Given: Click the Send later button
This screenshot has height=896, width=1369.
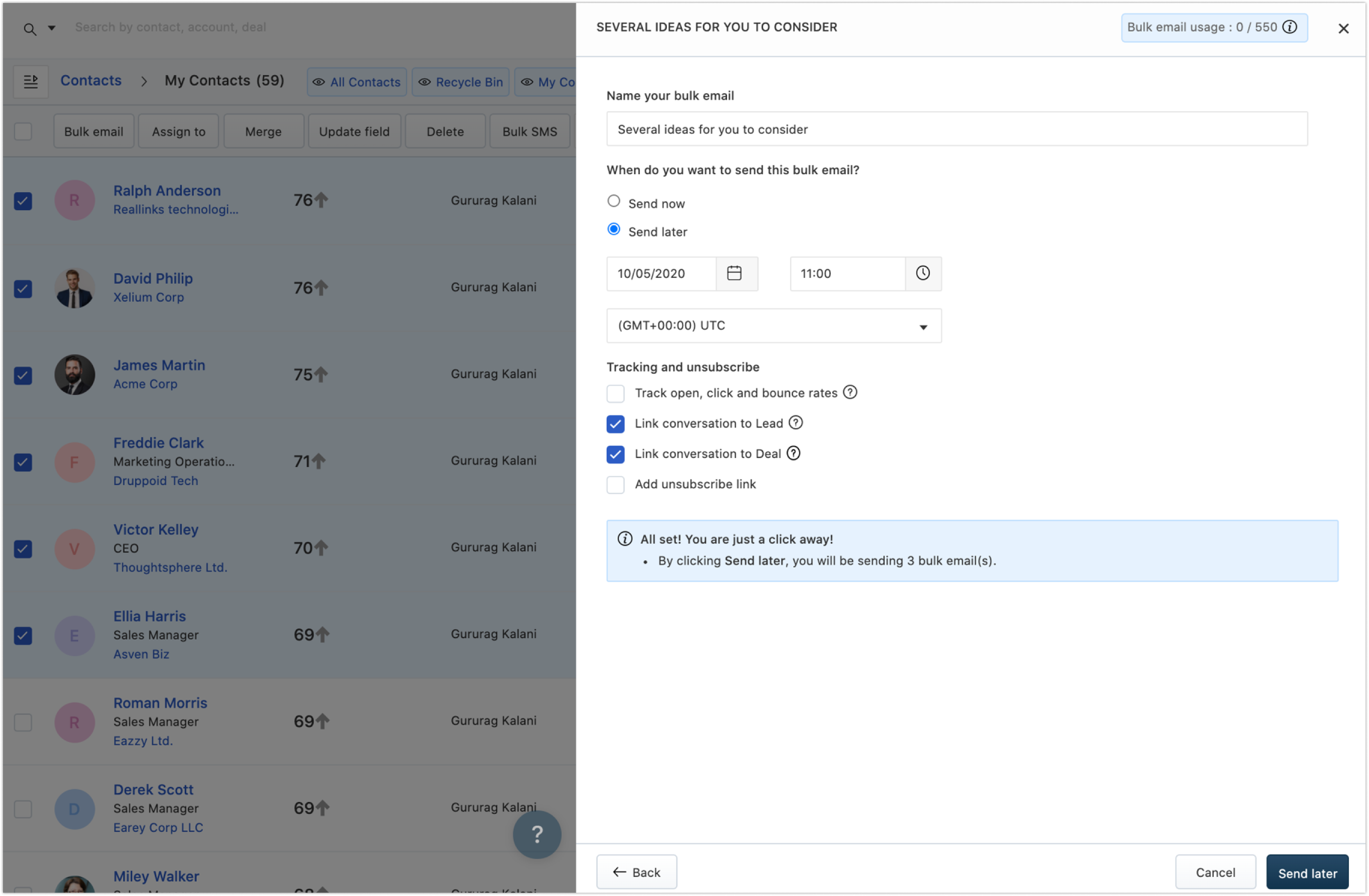Looking at the screenshot, I should tap(1307, 872).
